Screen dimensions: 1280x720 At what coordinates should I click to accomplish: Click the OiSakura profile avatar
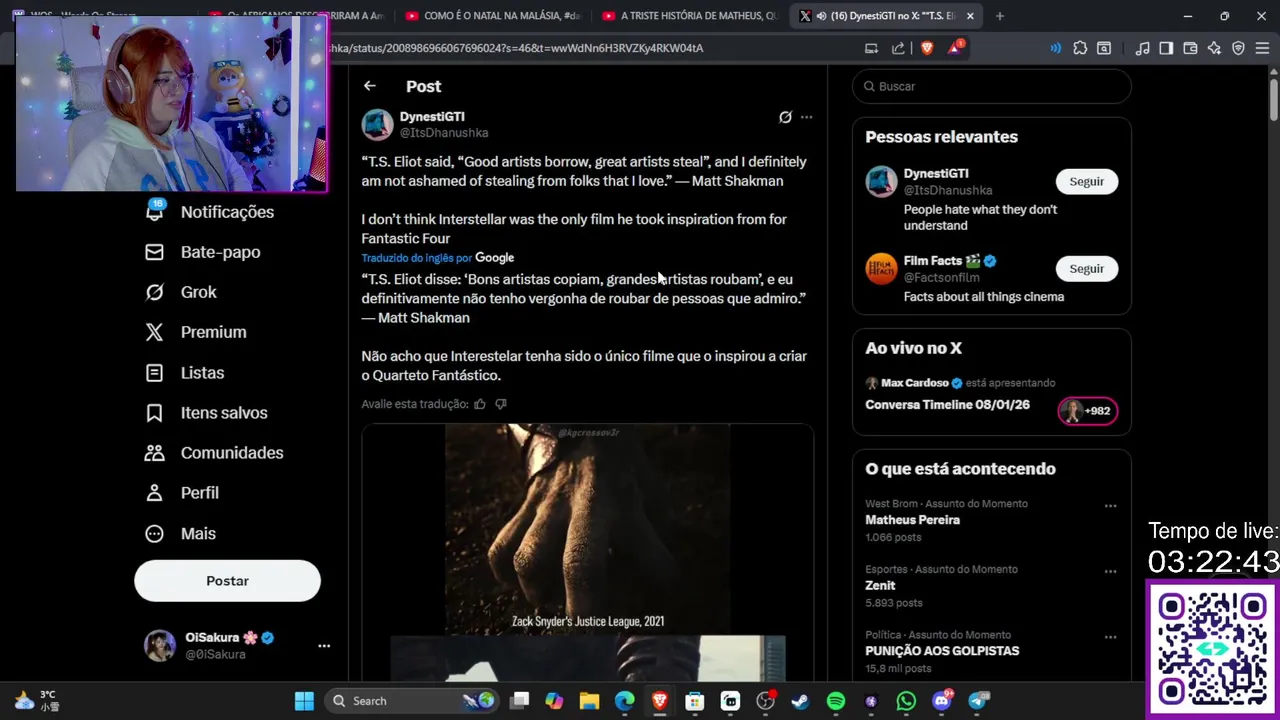pyautogui.click(x=160, y=646)
